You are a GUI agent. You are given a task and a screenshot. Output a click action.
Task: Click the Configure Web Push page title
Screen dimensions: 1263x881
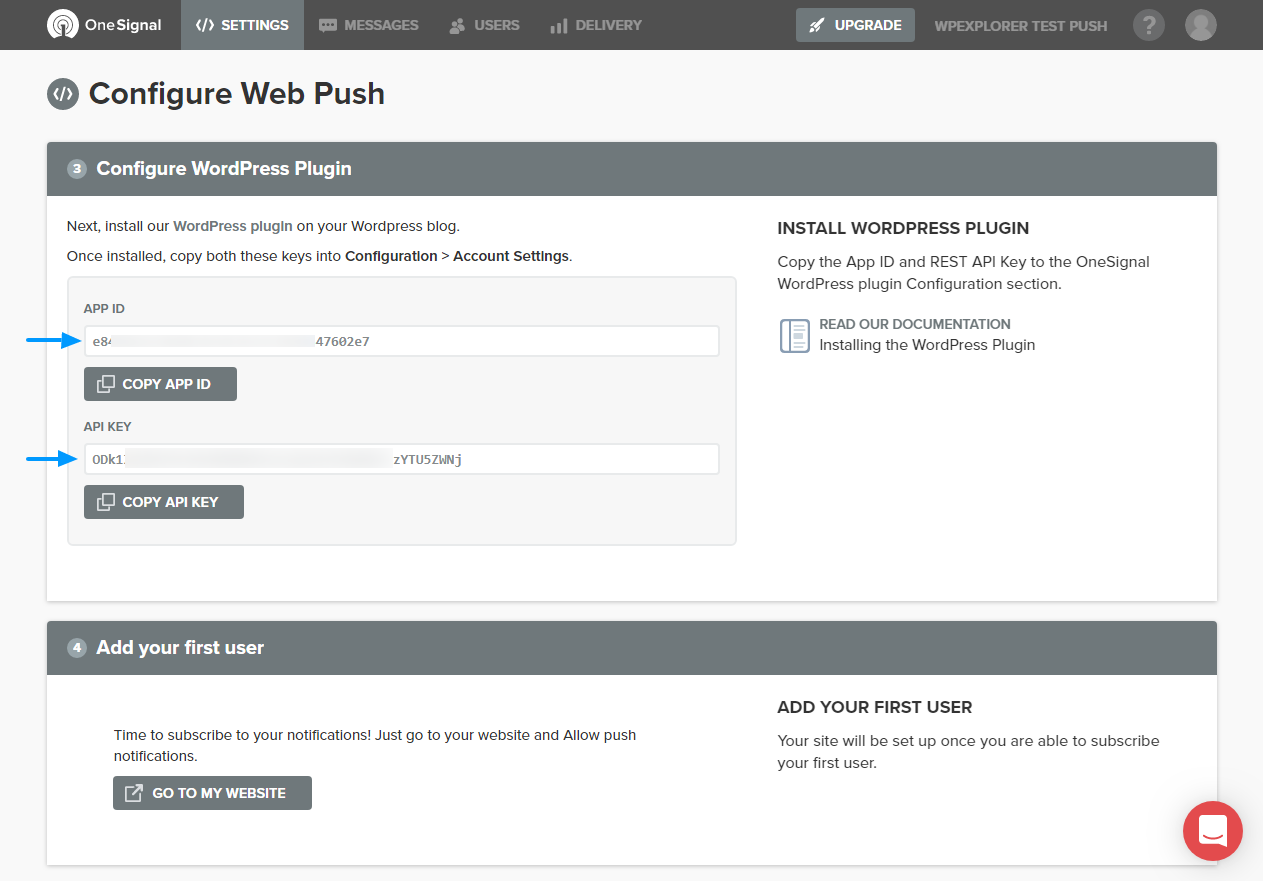pos(237,94)
